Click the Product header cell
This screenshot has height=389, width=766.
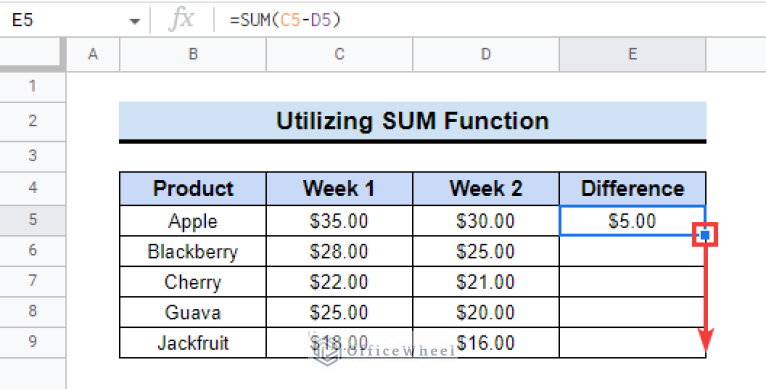tap(193, 189)
